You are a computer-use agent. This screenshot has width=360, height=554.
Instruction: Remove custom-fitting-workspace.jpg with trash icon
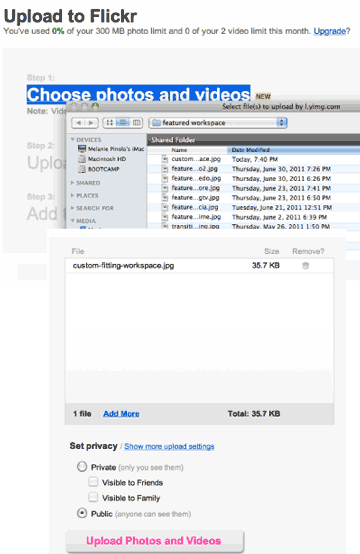(306, 266)
